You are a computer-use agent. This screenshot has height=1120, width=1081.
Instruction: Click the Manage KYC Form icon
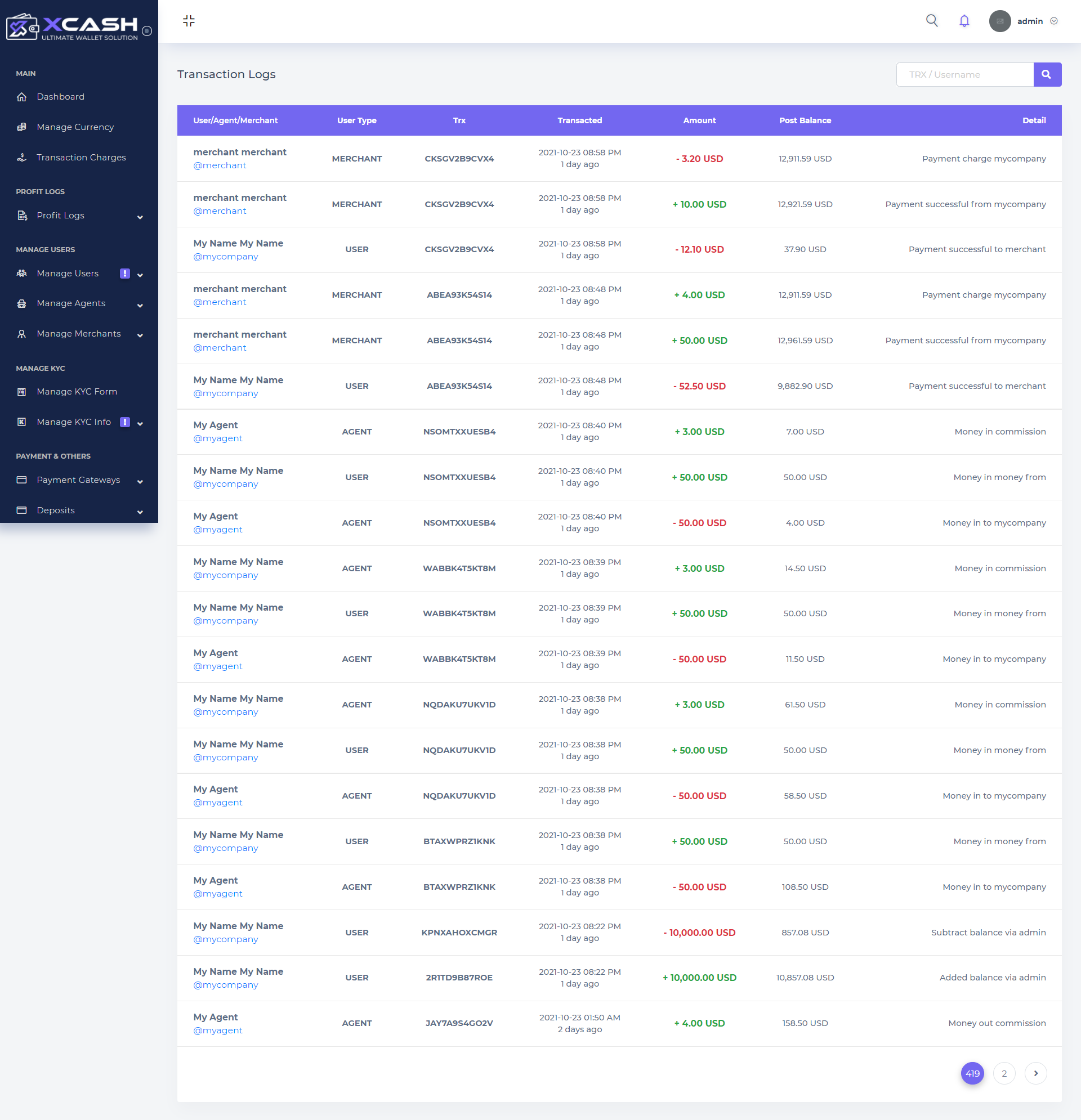pos(22,391)
